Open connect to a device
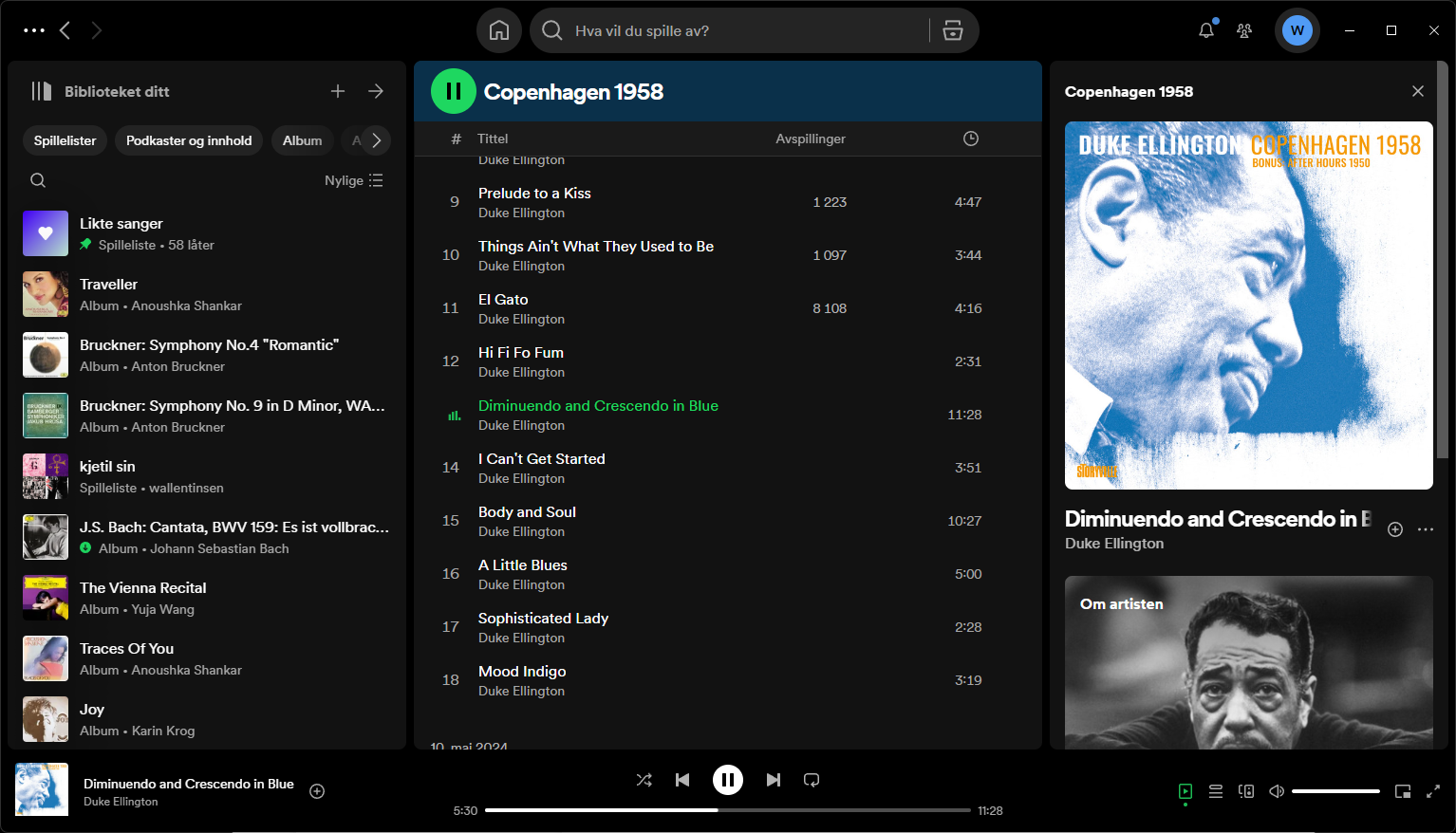 (x=1246, y=791)
